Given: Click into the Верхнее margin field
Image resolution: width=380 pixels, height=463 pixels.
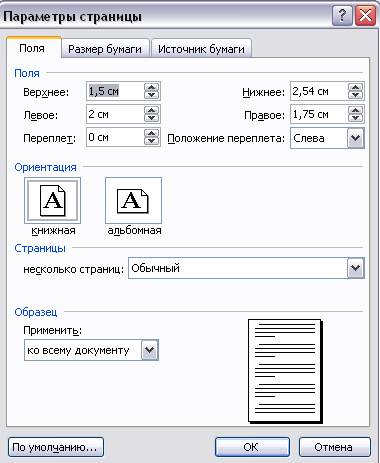Looking at the screenshot, I should 115,91.
